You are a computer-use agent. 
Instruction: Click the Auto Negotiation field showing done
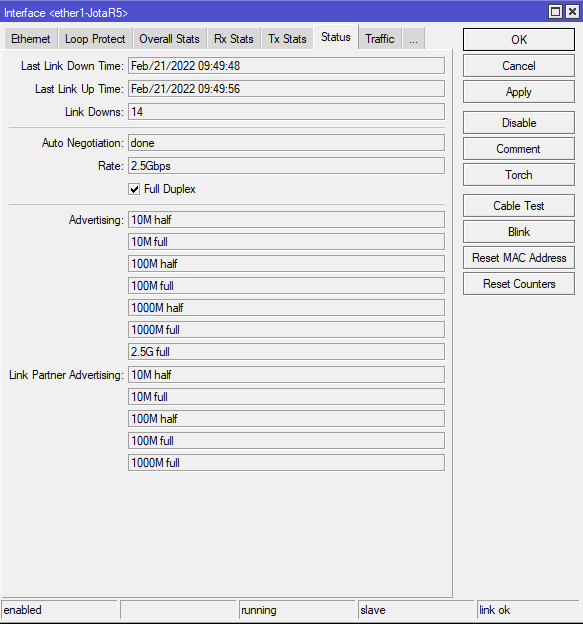point(286,143)
